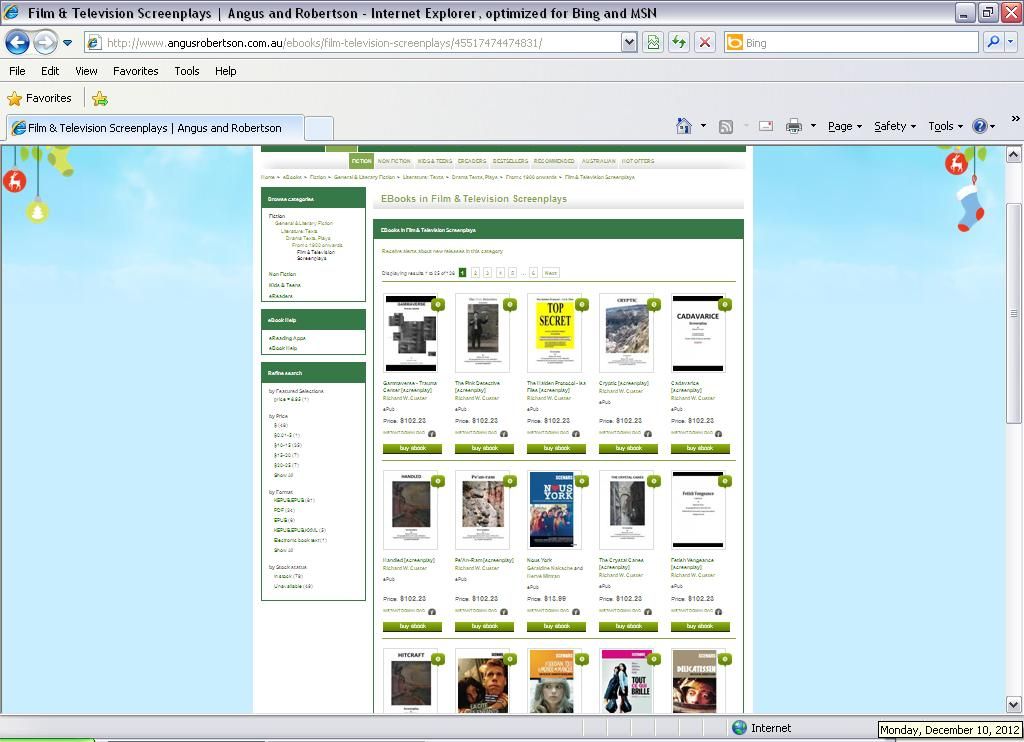Filter results by PDF format
The height and width of the screenshot is (742, 1024).
(x=284, y=510)
